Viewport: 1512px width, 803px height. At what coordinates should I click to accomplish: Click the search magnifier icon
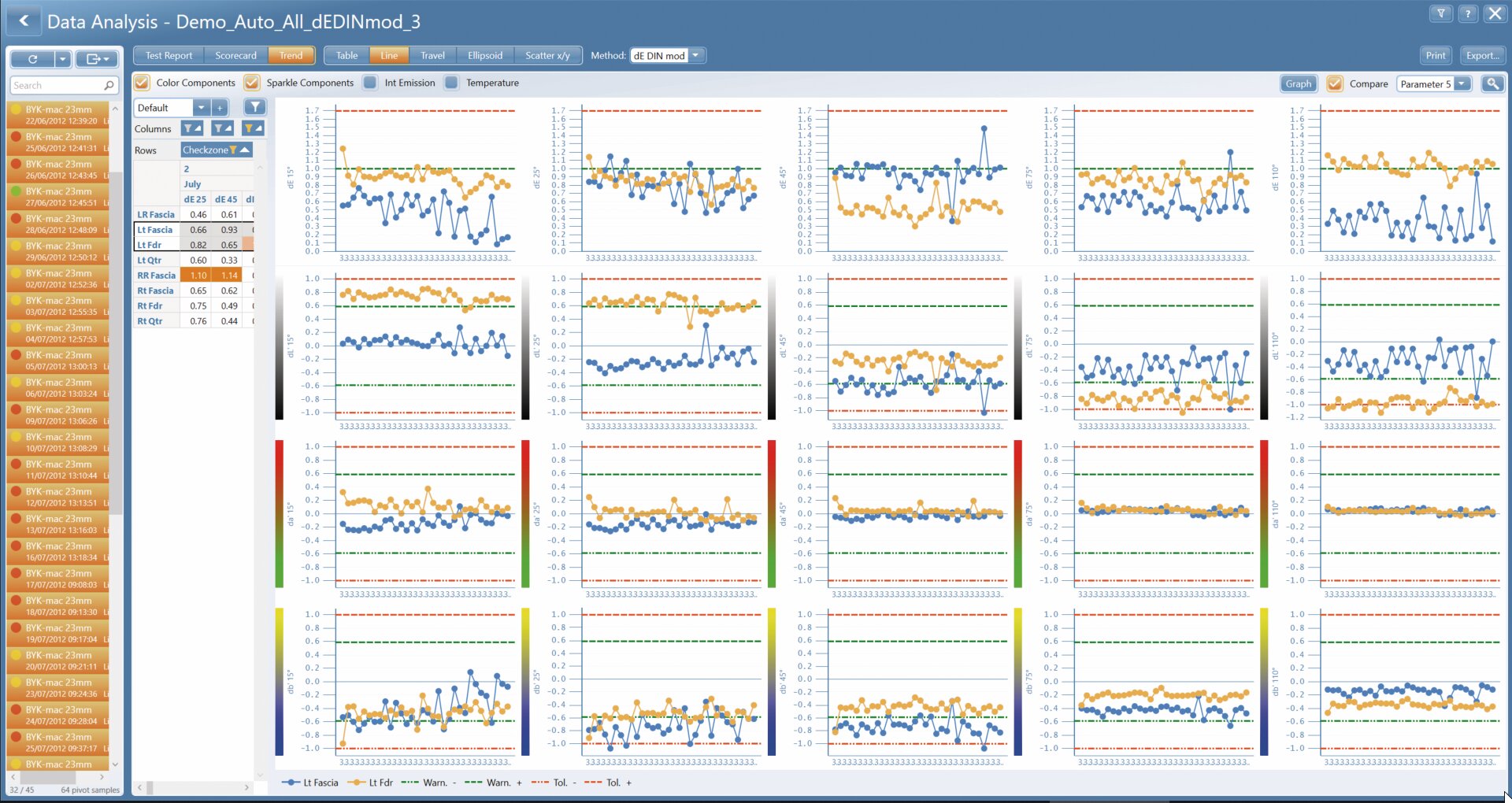click(107, 85)
